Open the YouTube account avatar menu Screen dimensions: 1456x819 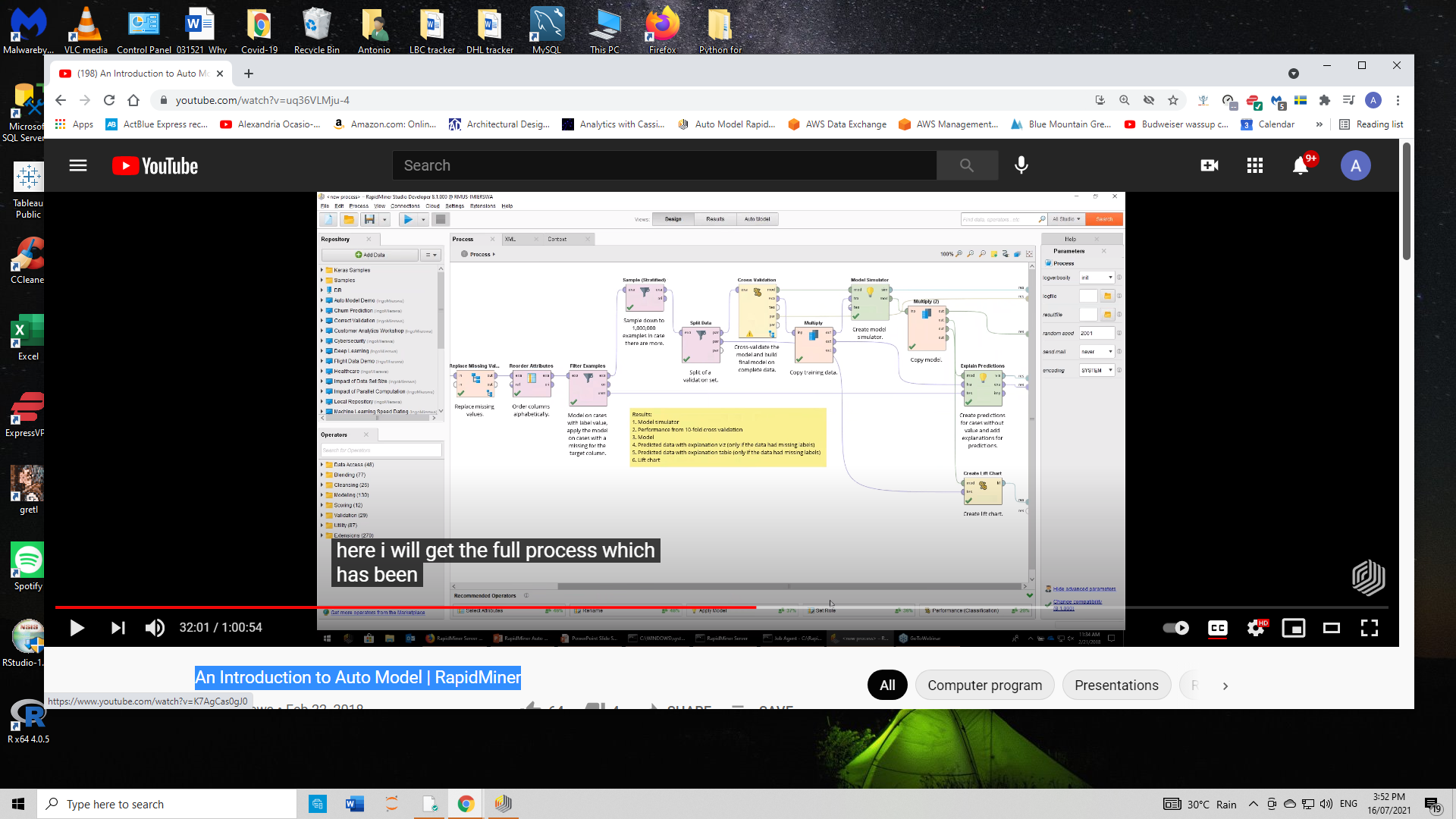(x=1356, y=165)
